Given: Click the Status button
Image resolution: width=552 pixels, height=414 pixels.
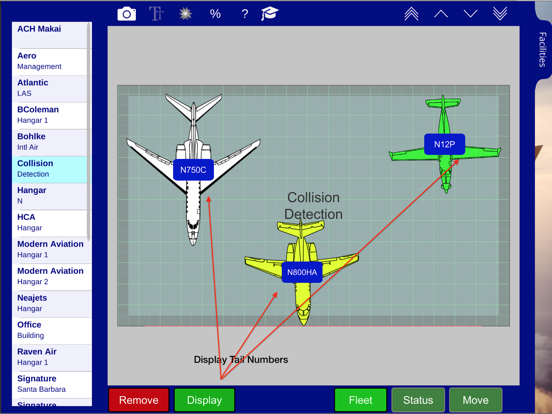Looking at the screenshot, I should (418, 400).
